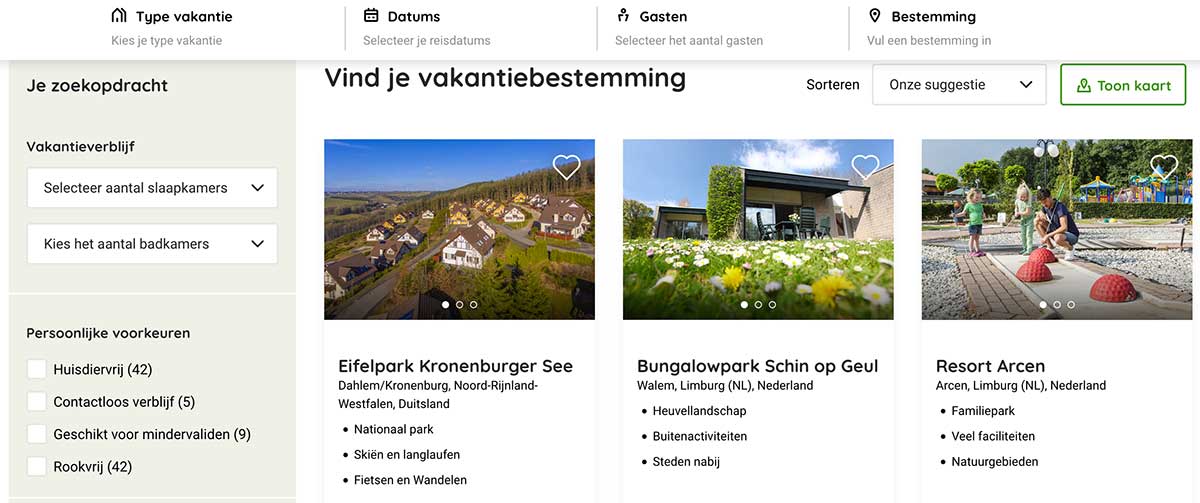
Task: Tick Geschikt voor mindervaliden checkbox
Action: coord(37,434)
